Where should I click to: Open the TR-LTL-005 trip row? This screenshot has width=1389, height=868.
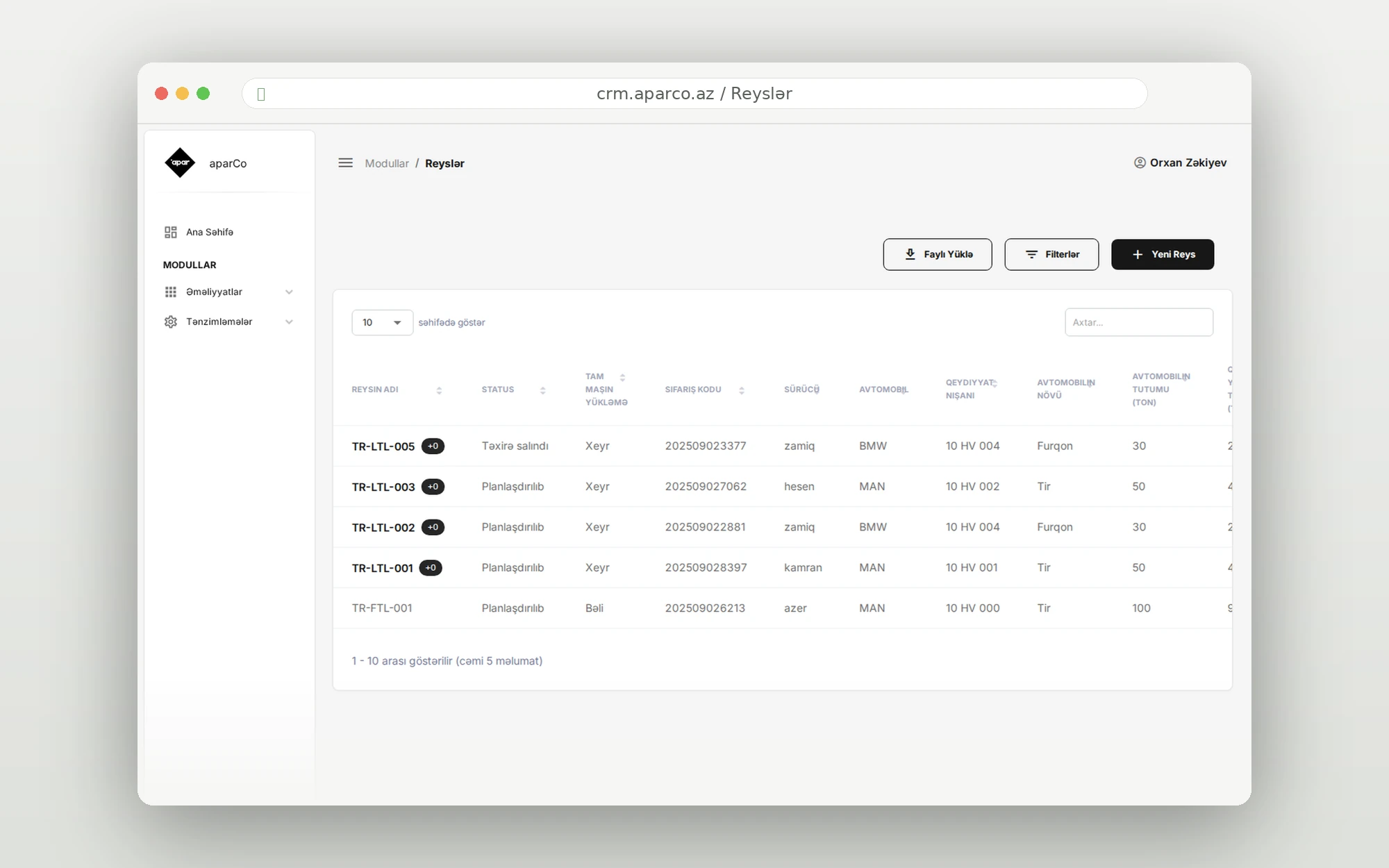783,446
